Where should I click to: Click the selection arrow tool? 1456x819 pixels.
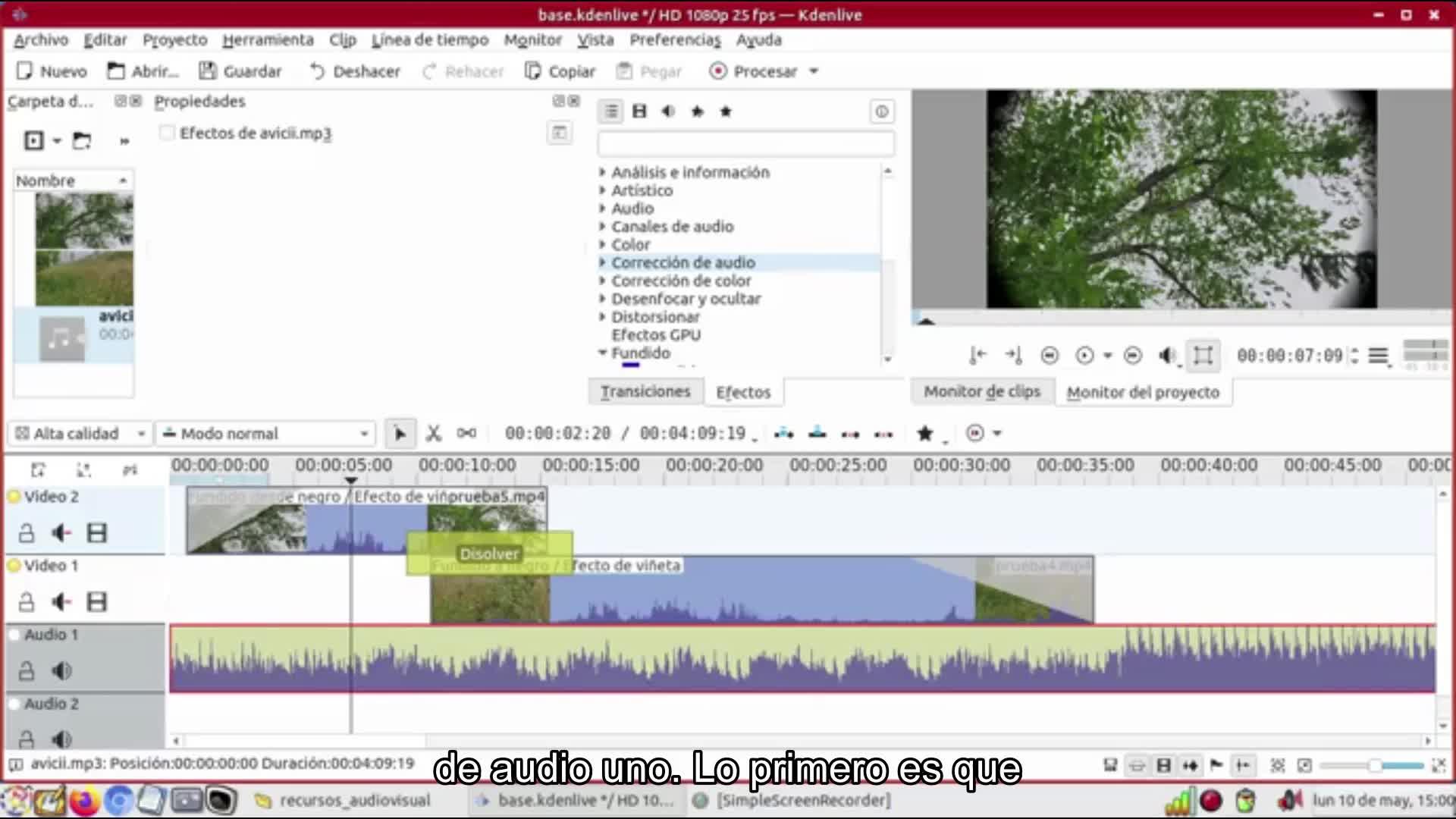[x=400, y=433]
